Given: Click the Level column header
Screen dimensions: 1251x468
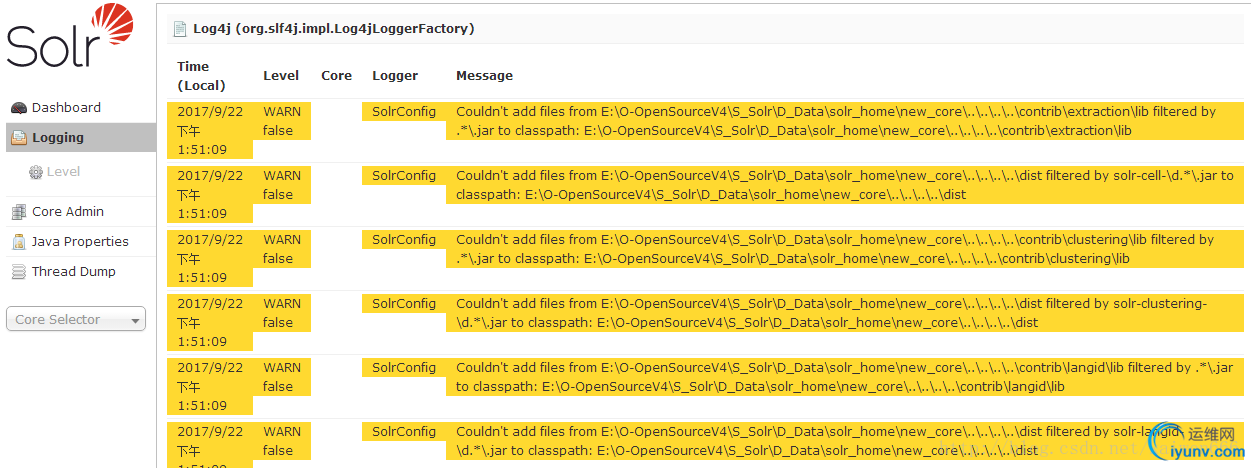Looking at the screenshot, I should pyautogui.click(x=281, y=76).
